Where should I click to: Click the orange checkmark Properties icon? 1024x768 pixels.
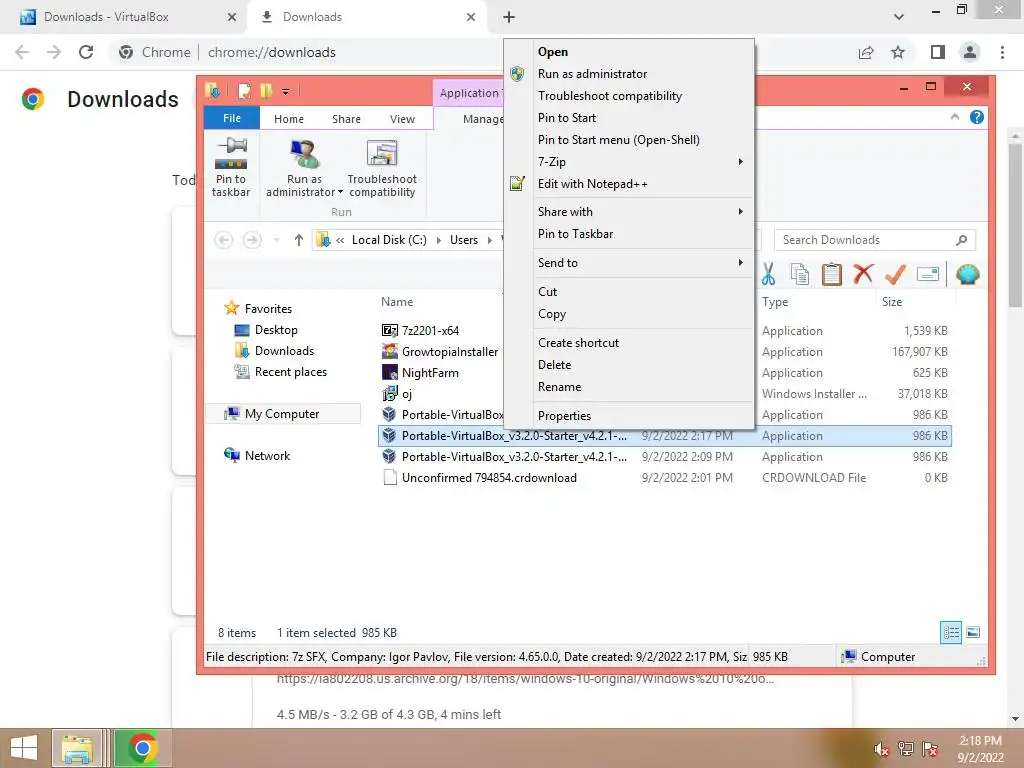pyautogui.click(x=895, y=274)
